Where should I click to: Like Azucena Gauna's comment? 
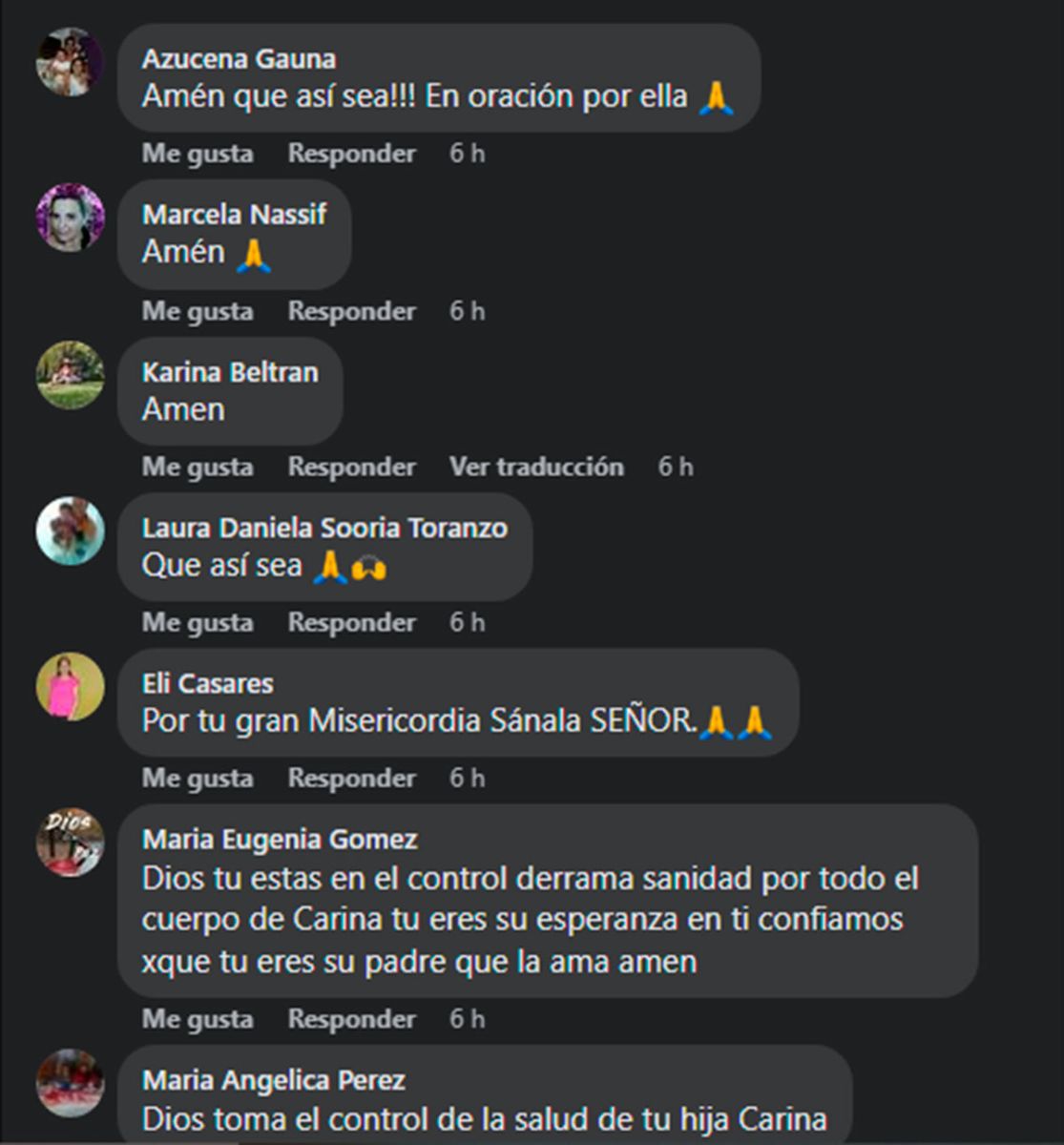pyautogui.click(x=198, y=154)
